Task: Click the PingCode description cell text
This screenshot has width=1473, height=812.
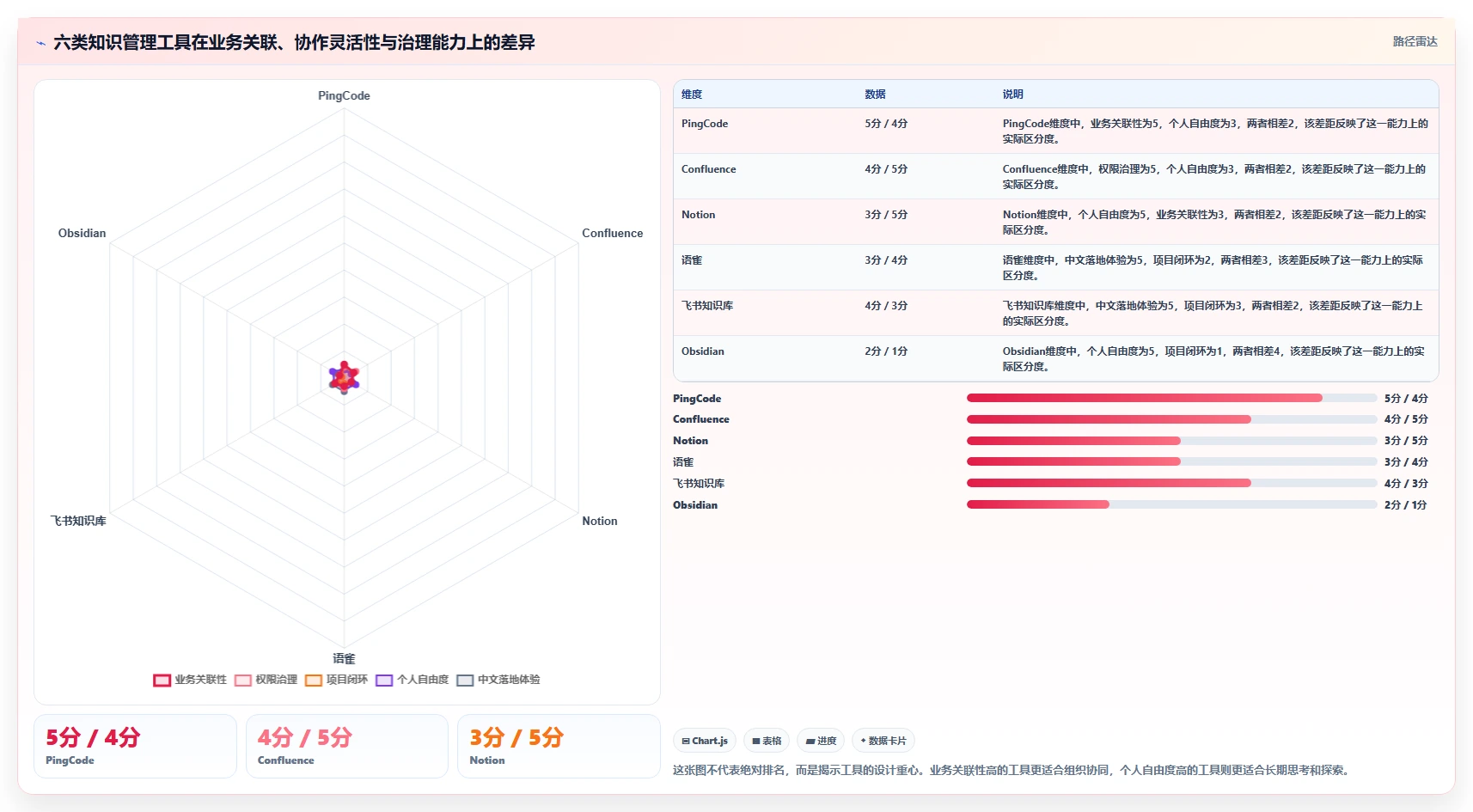Action: tap(1215, 131)
